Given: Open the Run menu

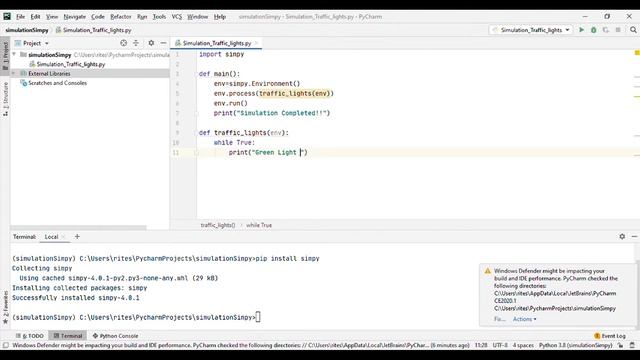Looking at the screenshot, I should click(142, 17).
